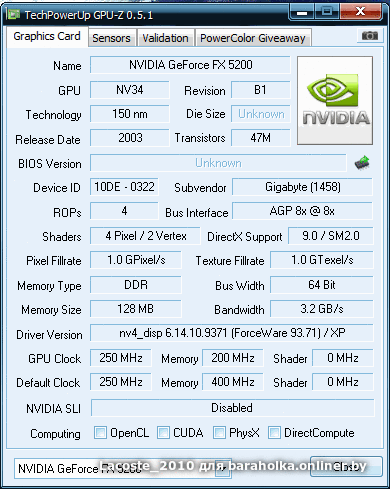
Task: Click the Subvendor field Gigabyte (1458)
Action: tap(302, 187)
